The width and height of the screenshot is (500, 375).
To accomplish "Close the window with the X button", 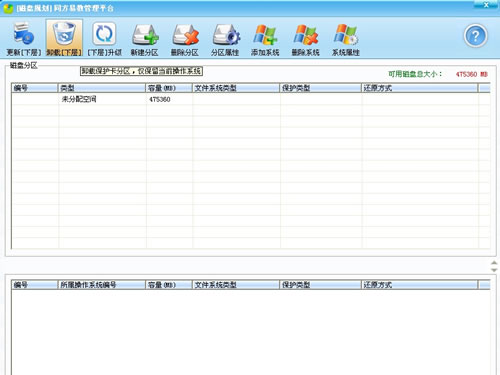I will (x=486, y=4).
